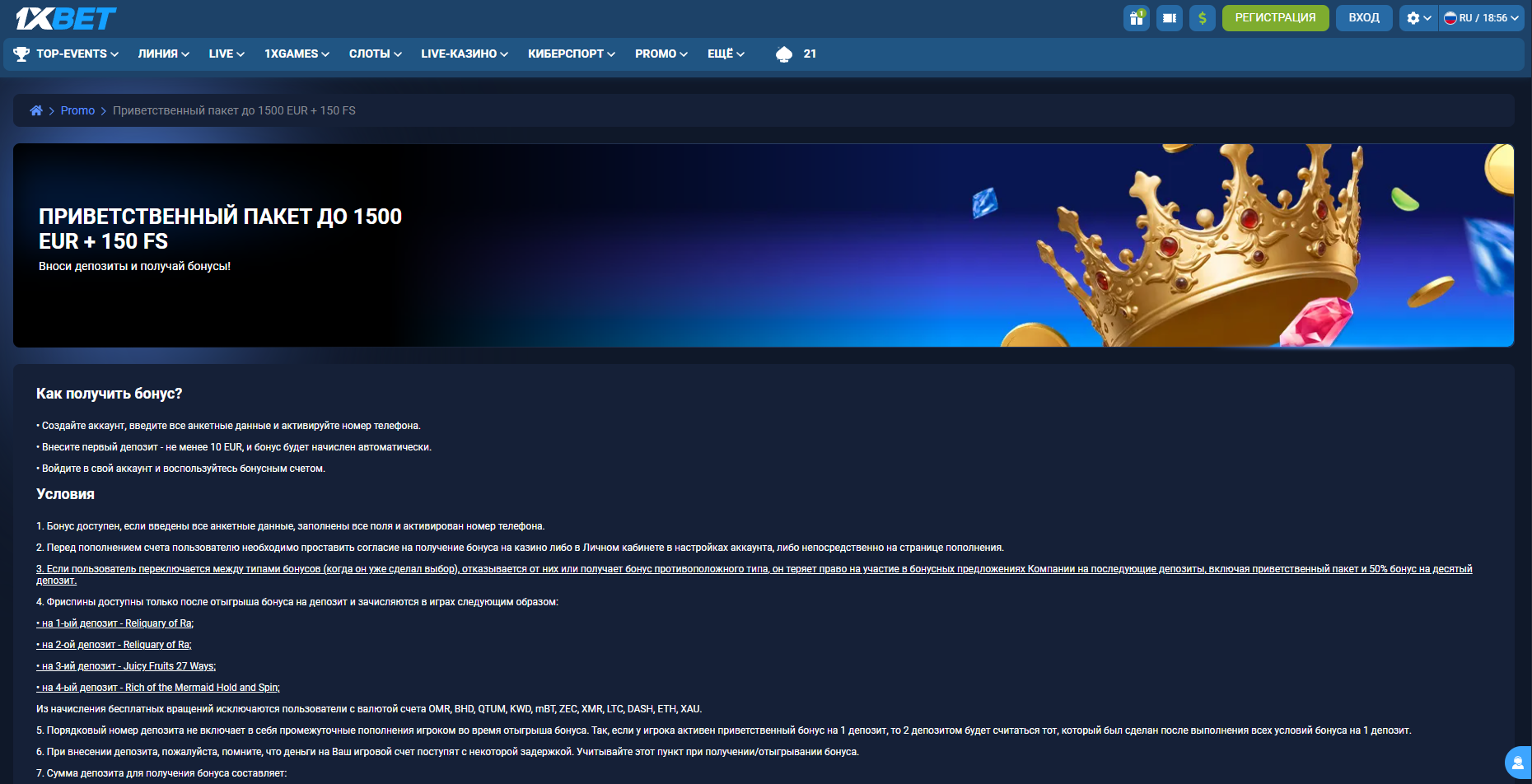Open the RU language and time dropdown
Image resolution: width=1532 pixels, height=784 pixels.
pos(1481,18)
